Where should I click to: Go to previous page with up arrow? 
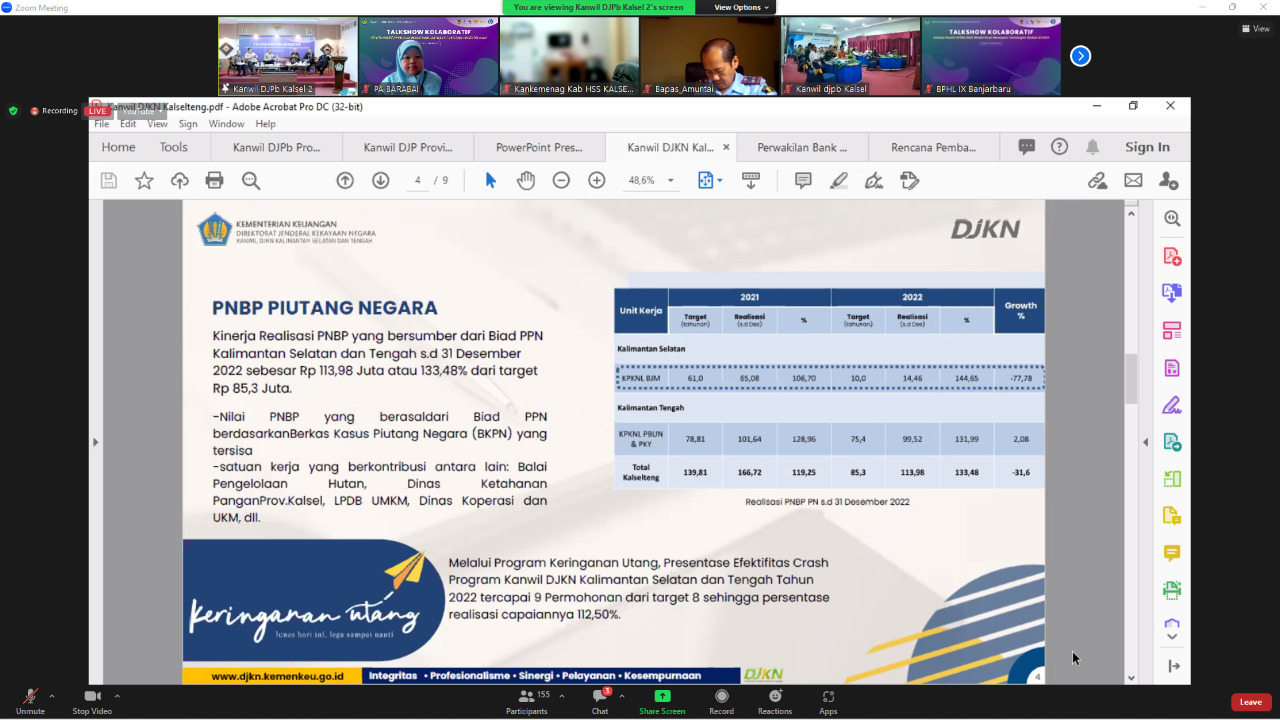tap(345, 181)
